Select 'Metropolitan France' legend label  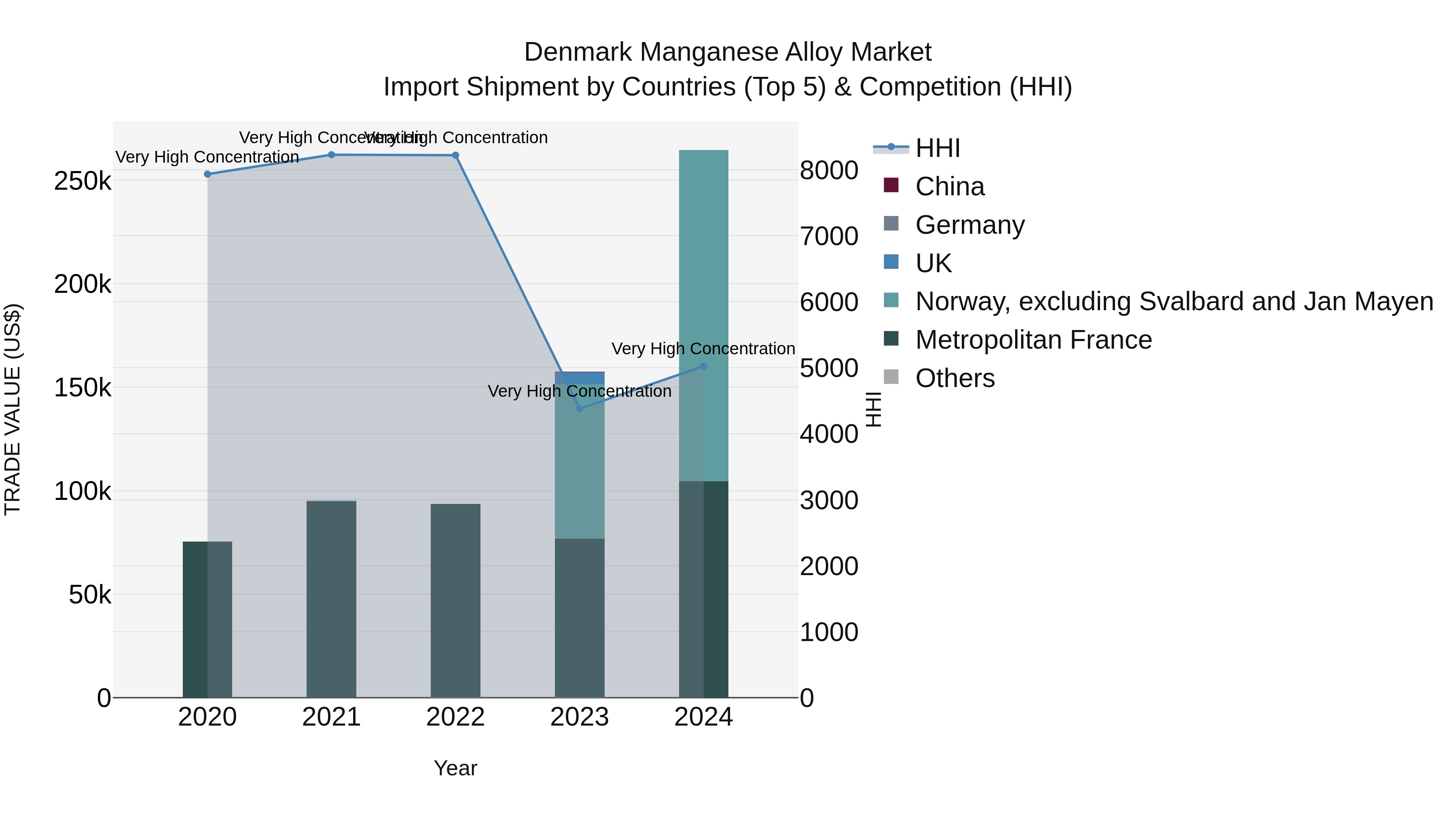[1034, 340]
